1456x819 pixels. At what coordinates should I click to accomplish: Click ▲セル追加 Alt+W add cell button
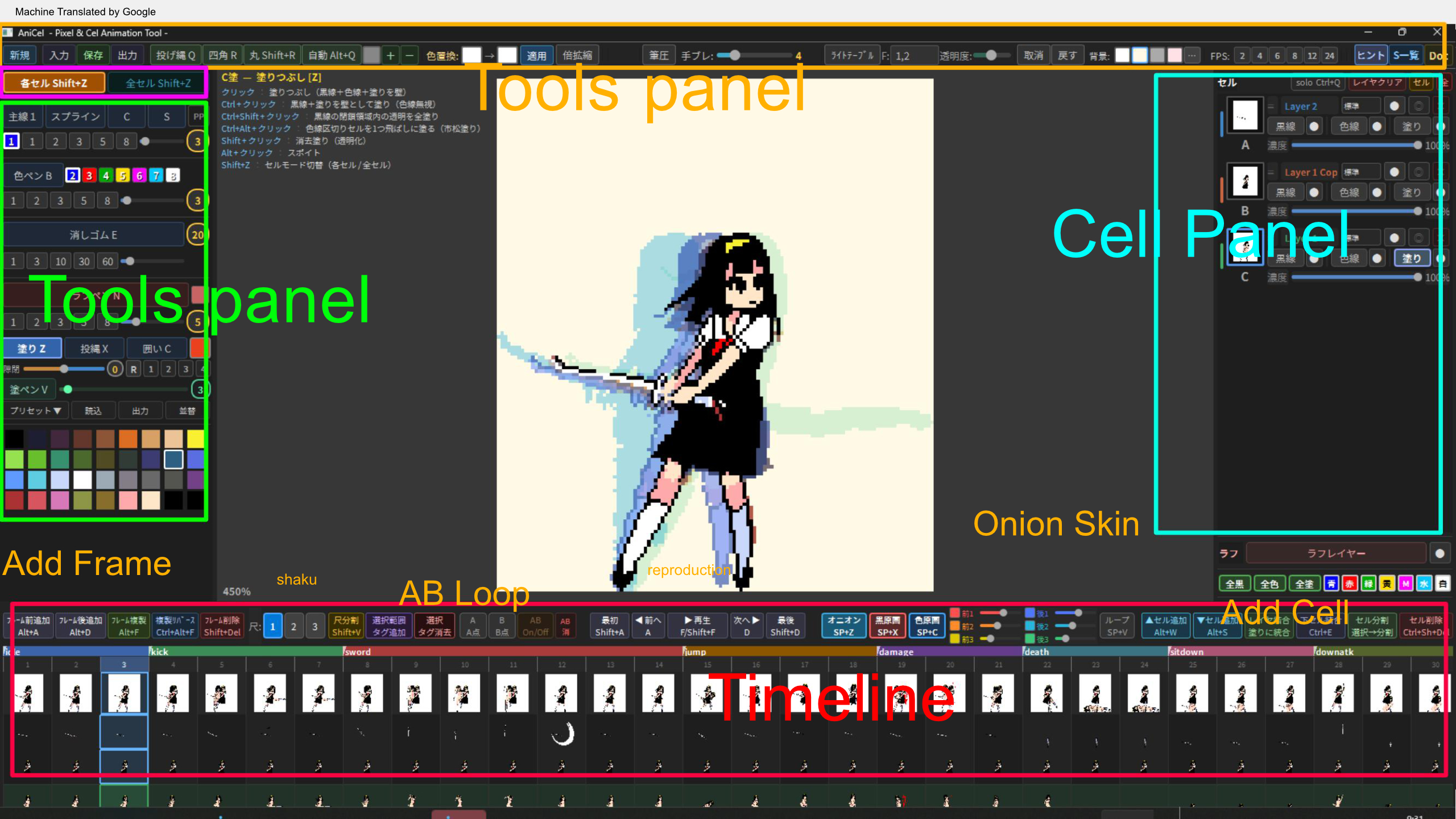click(x=1165, y=626)
